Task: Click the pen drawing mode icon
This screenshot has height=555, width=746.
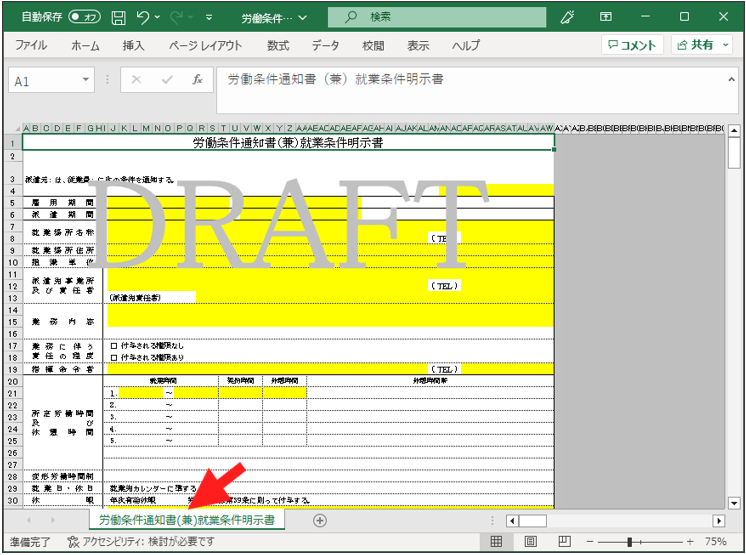Action: [x=567, y=17]
